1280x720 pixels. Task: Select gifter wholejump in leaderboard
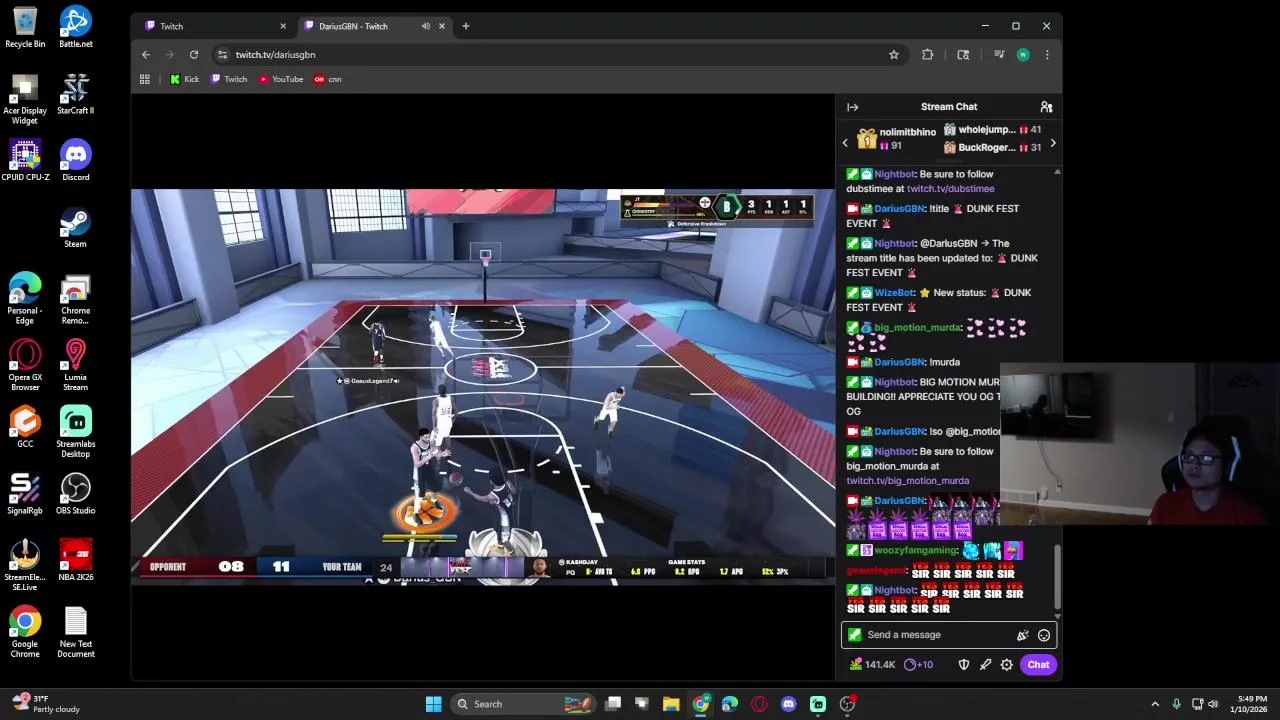992,130
